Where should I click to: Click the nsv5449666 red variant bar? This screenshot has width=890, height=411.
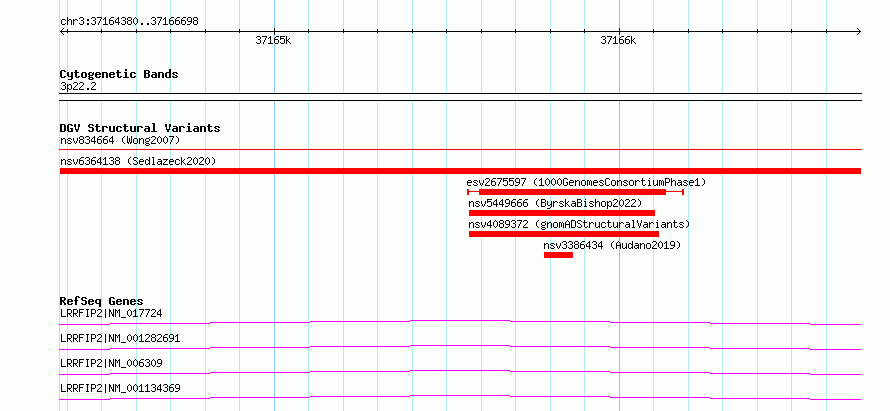[x=562, y=213]
